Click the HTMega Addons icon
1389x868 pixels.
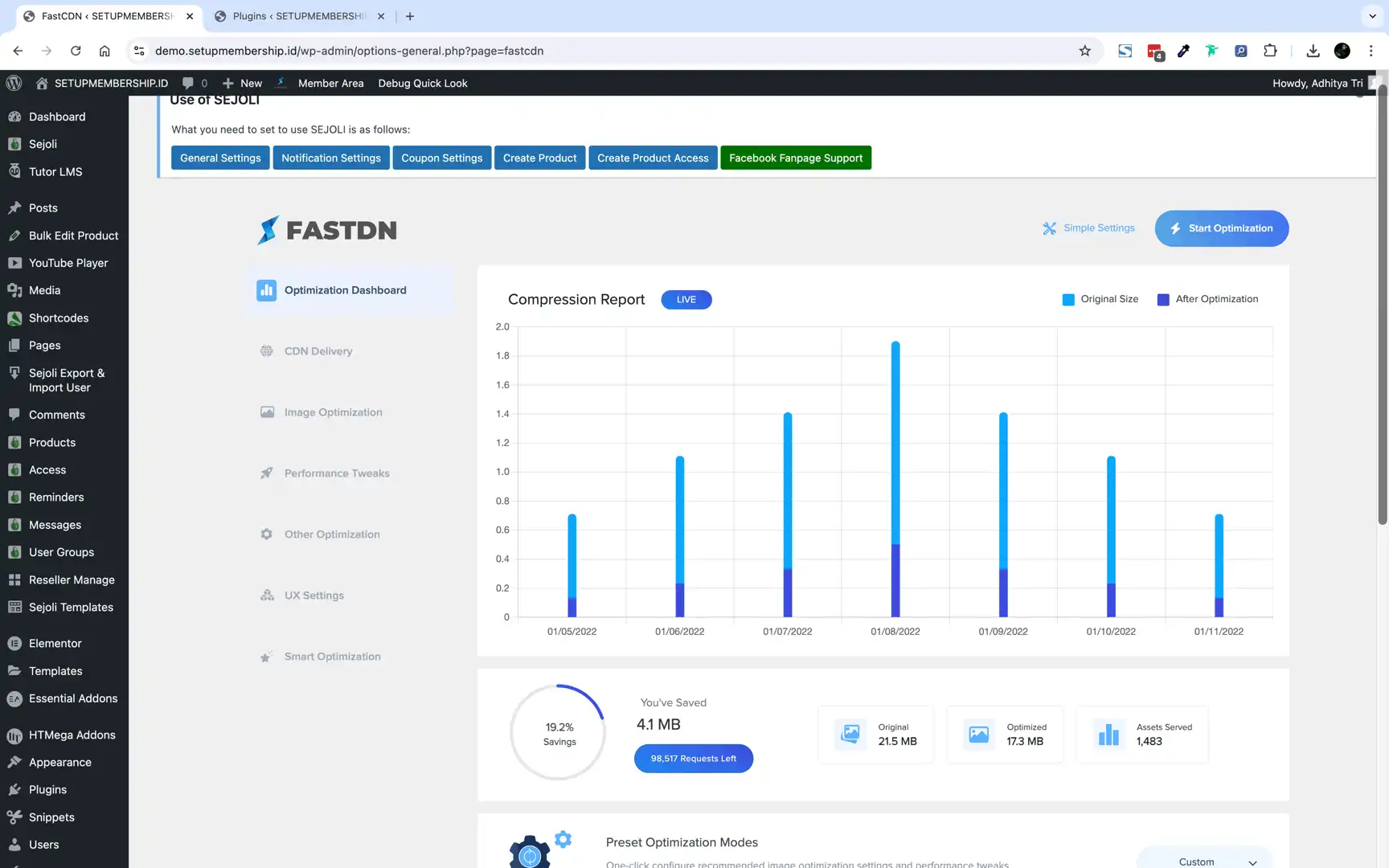pos(14,735)
